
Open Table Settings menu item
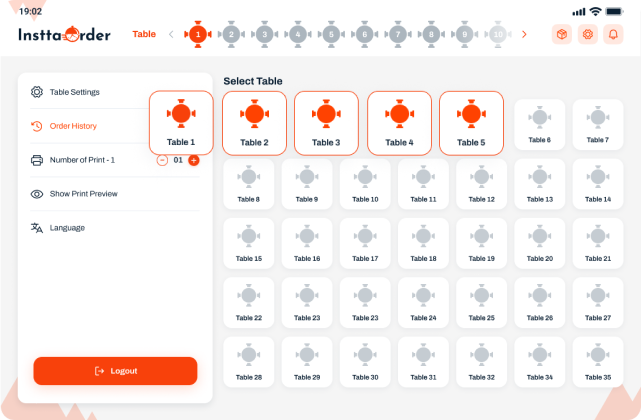(74, 92)
